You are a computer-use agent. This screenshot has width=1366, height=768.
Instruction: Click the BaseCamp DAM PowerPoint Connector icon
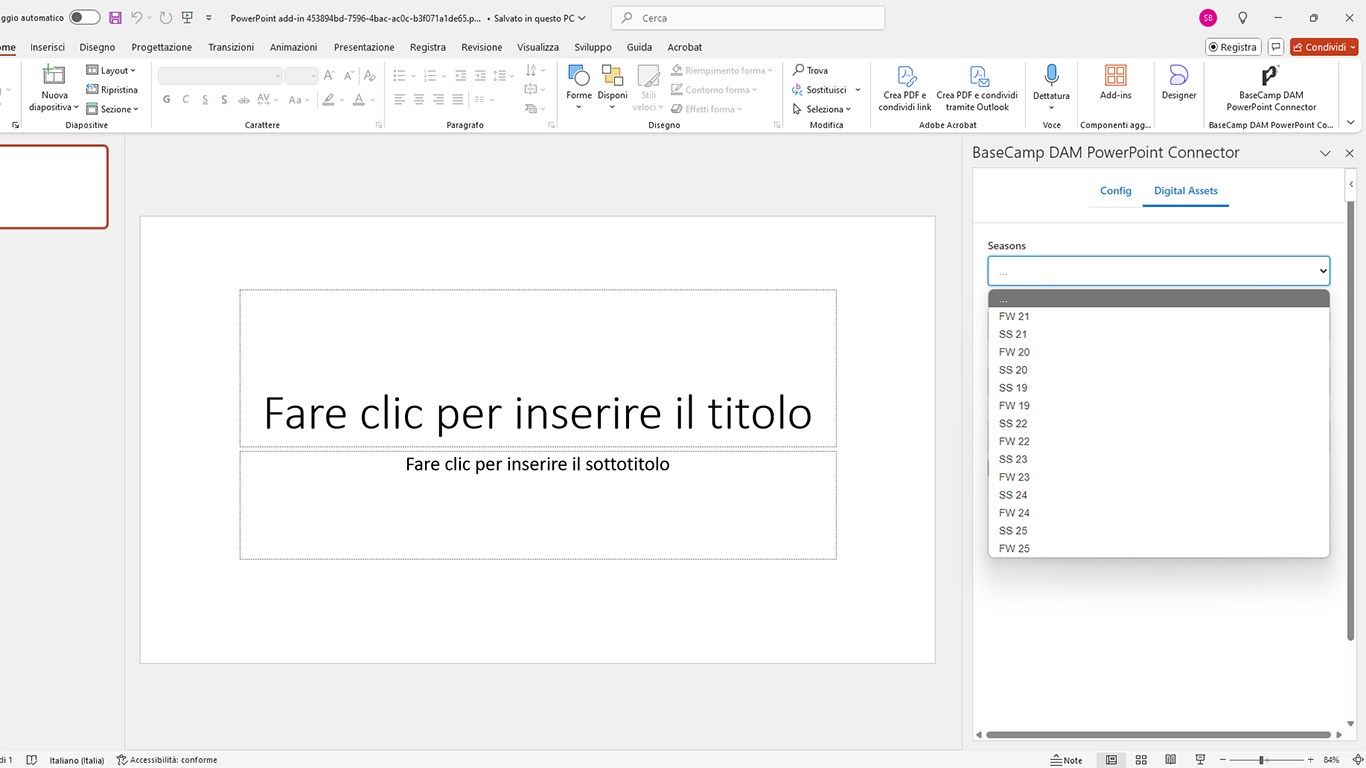(x=1270, y=77)
